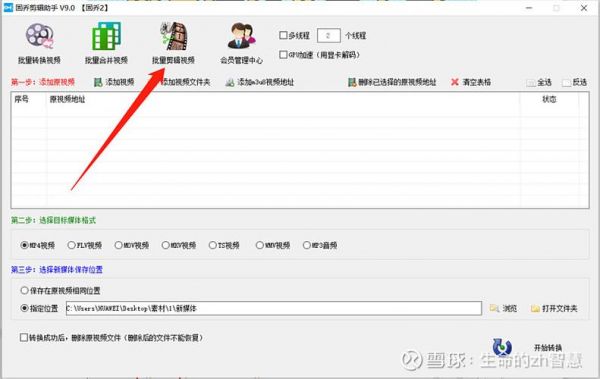Click 删除已选择的原视频地址 icon
The height and width of the screenshot is (379, 600).
point(352,82)
